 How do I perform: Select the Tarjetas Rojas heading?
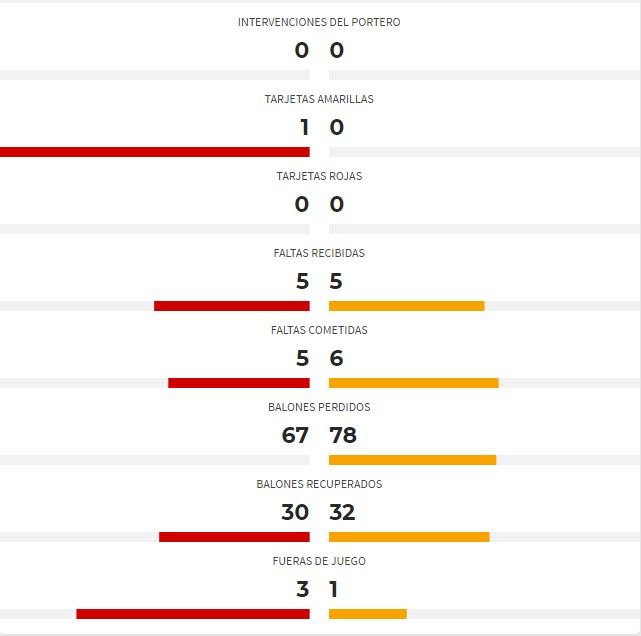(319, 176)
